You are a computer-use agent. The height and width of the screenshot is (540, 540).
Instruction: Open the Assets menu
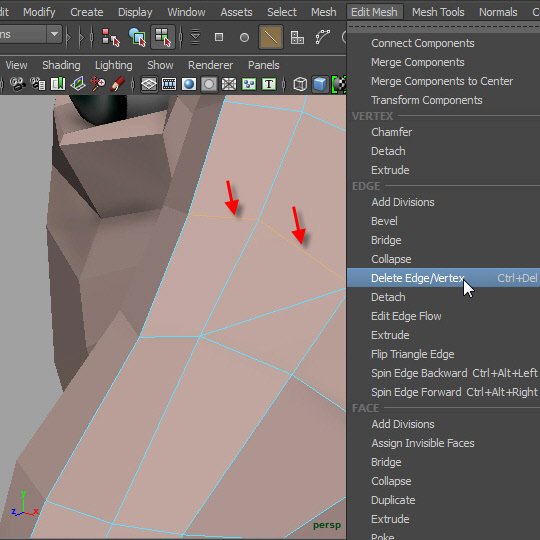236,12
